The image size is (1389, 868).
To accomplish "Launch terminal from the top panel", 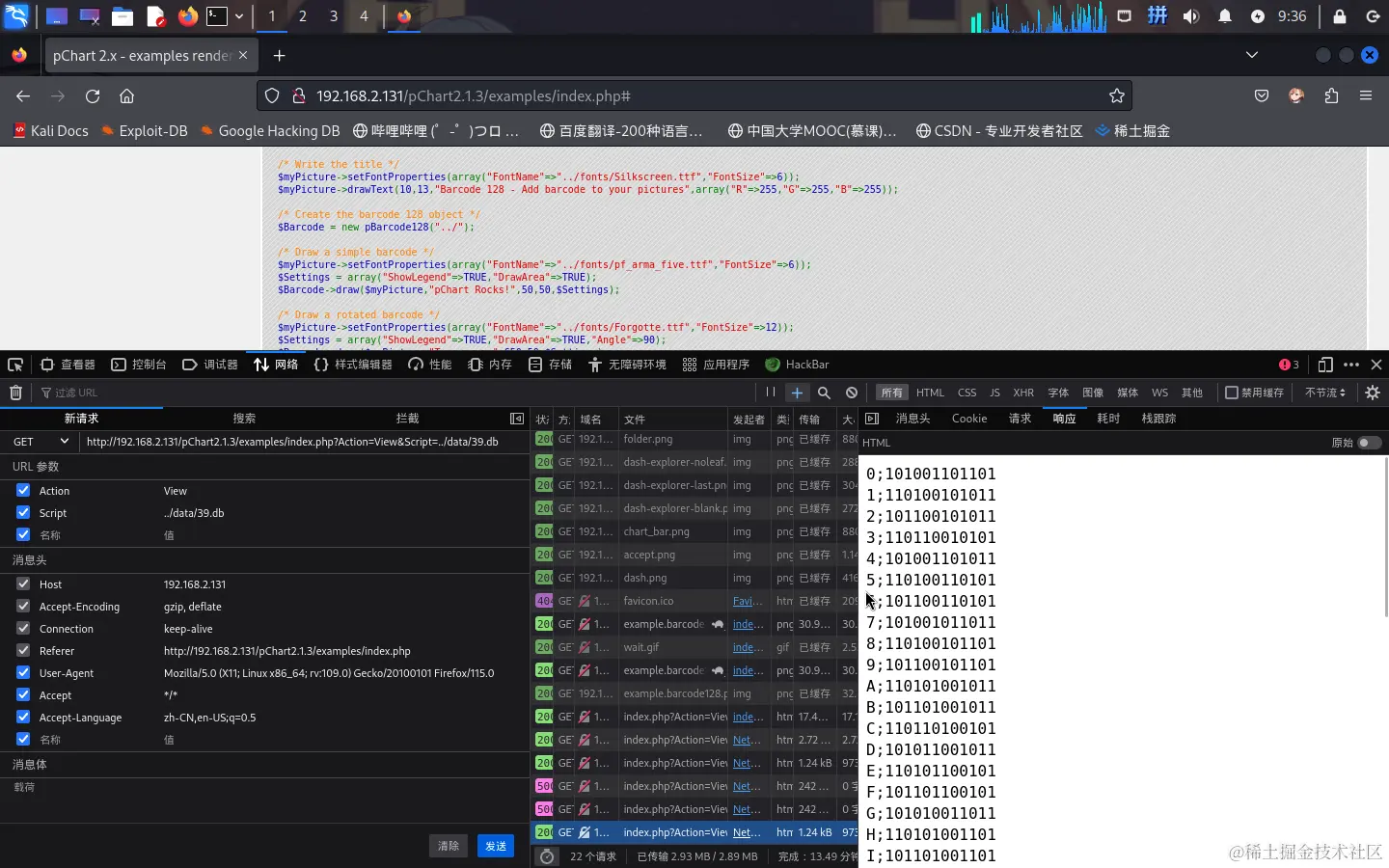I will click(x=217, y=16).
